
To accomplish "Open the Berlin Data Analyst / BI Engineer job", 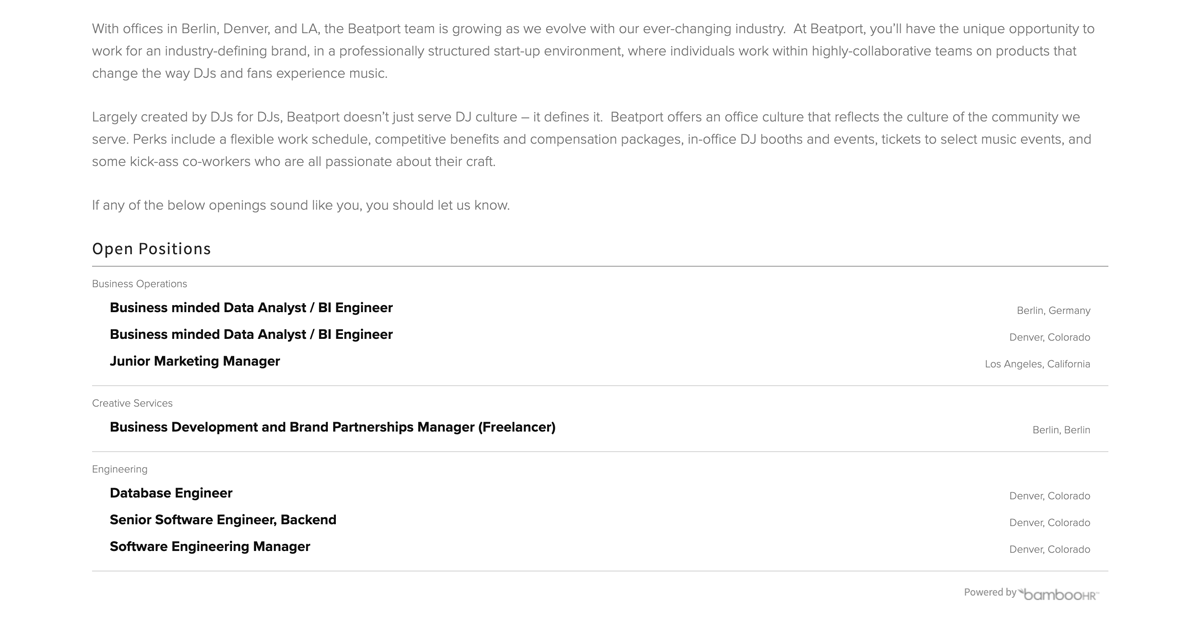I will click(251, 308).
